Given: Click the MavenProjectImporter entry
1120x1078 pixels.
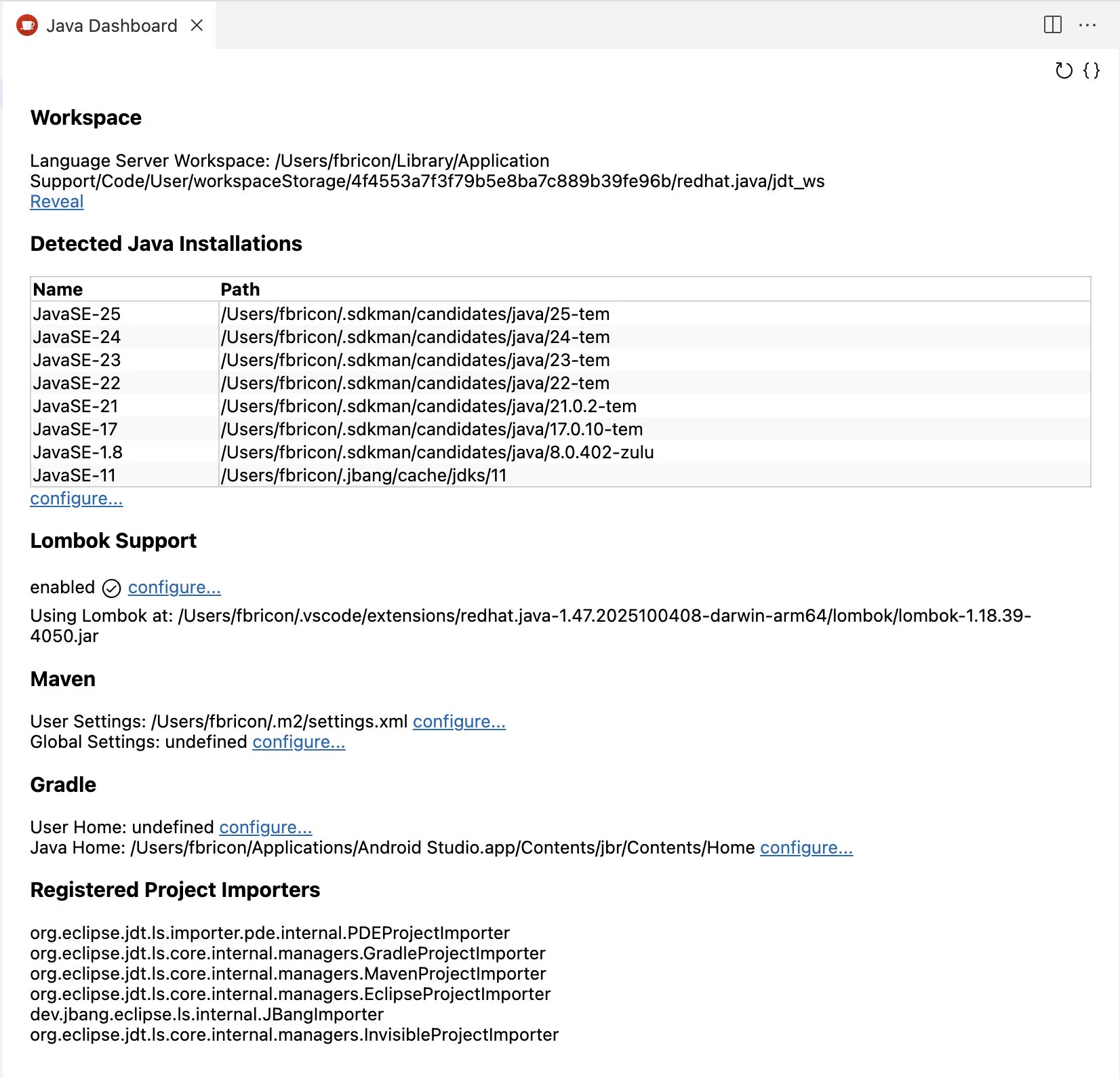Looking at the screenshot, I should (288, 974).
